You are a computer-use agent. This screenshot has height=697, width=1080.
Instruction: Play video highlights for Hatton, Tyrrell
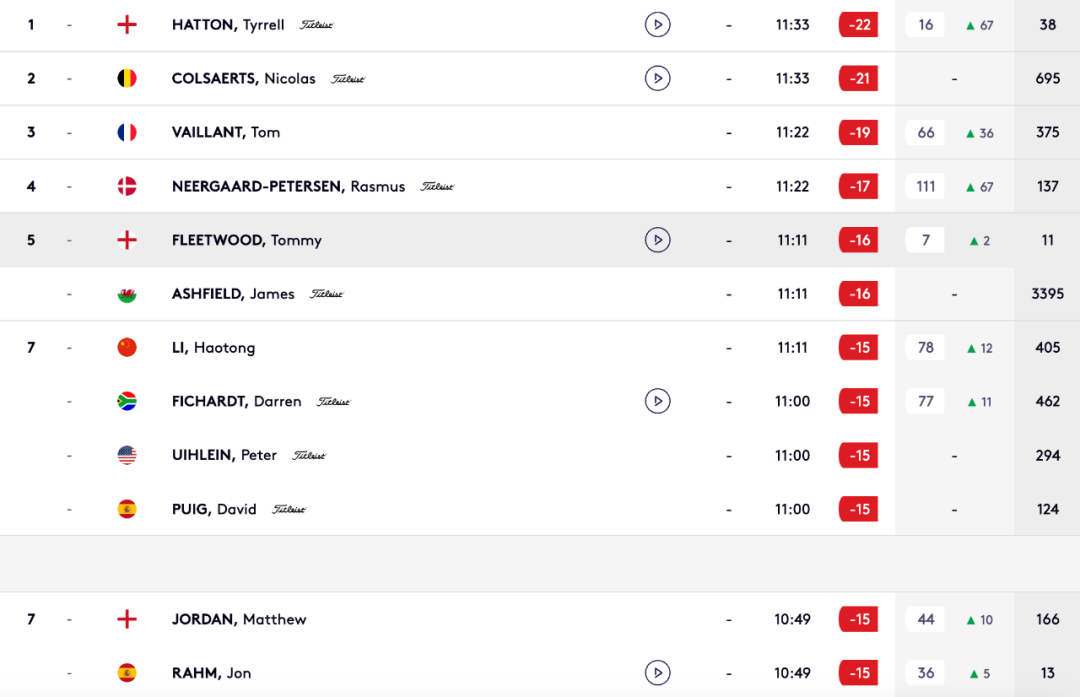657,24
